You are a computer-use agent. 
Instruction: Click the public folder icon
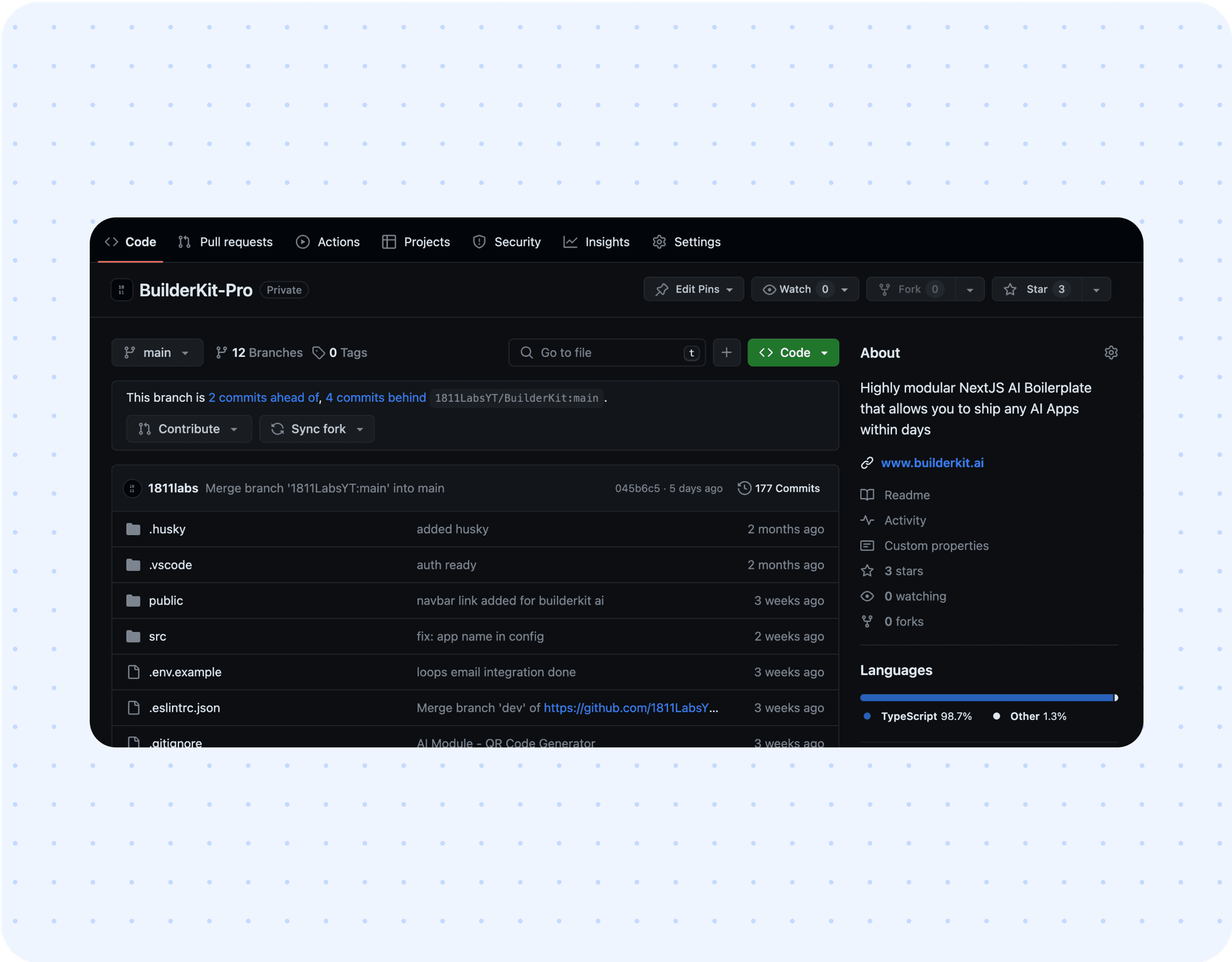tap(133, 601)
